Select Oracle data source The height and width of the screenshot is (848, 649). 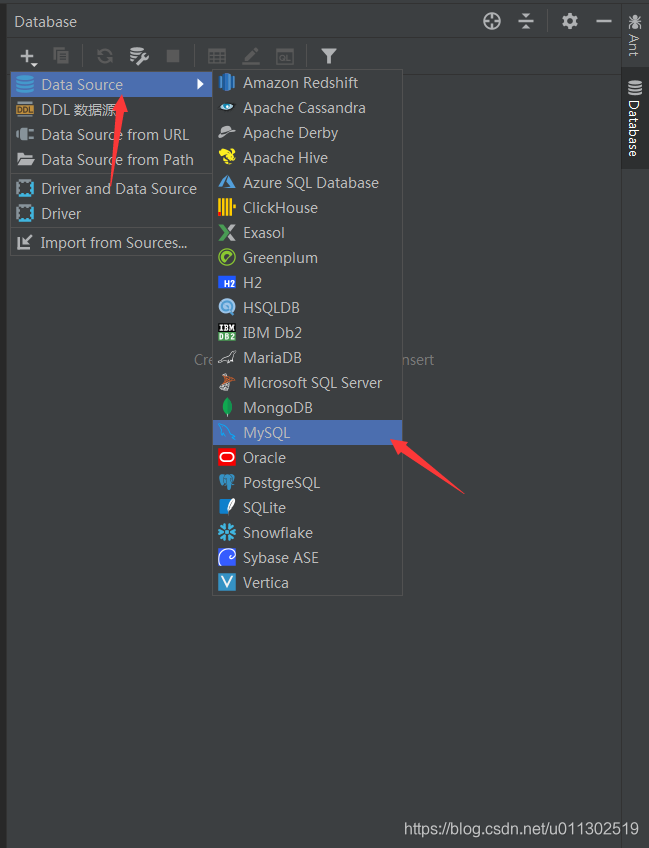307,458
